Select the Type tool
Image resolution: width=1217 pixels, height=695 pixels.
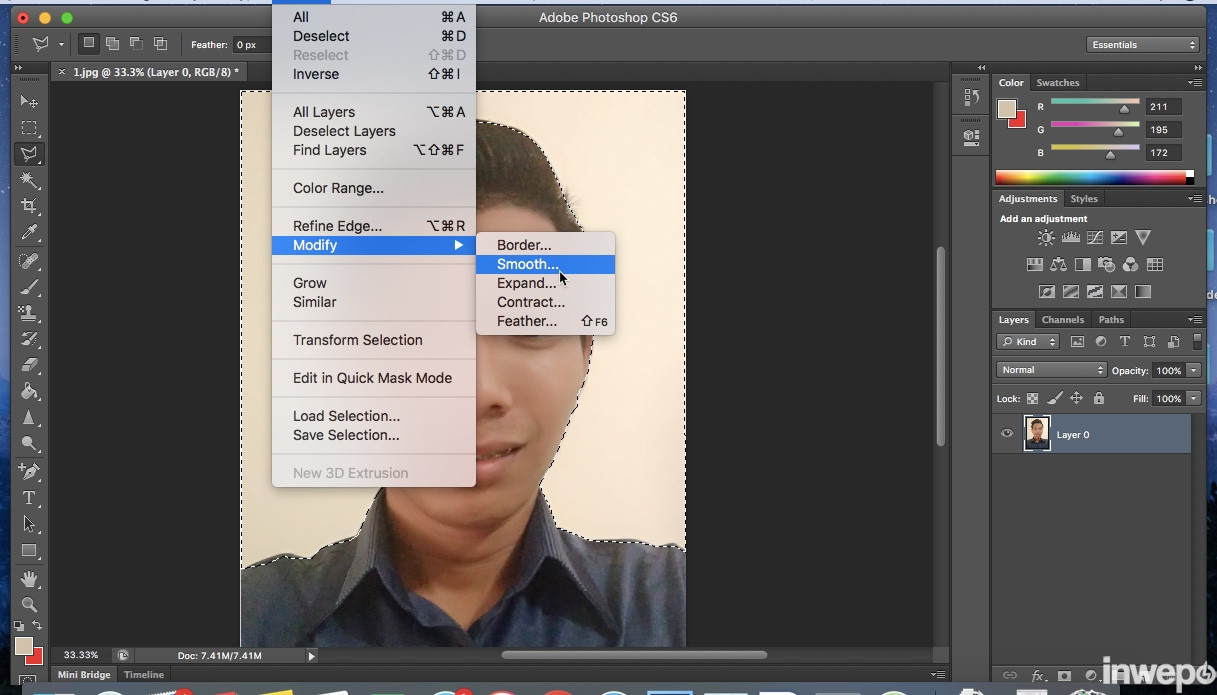[x=29, y=498]
